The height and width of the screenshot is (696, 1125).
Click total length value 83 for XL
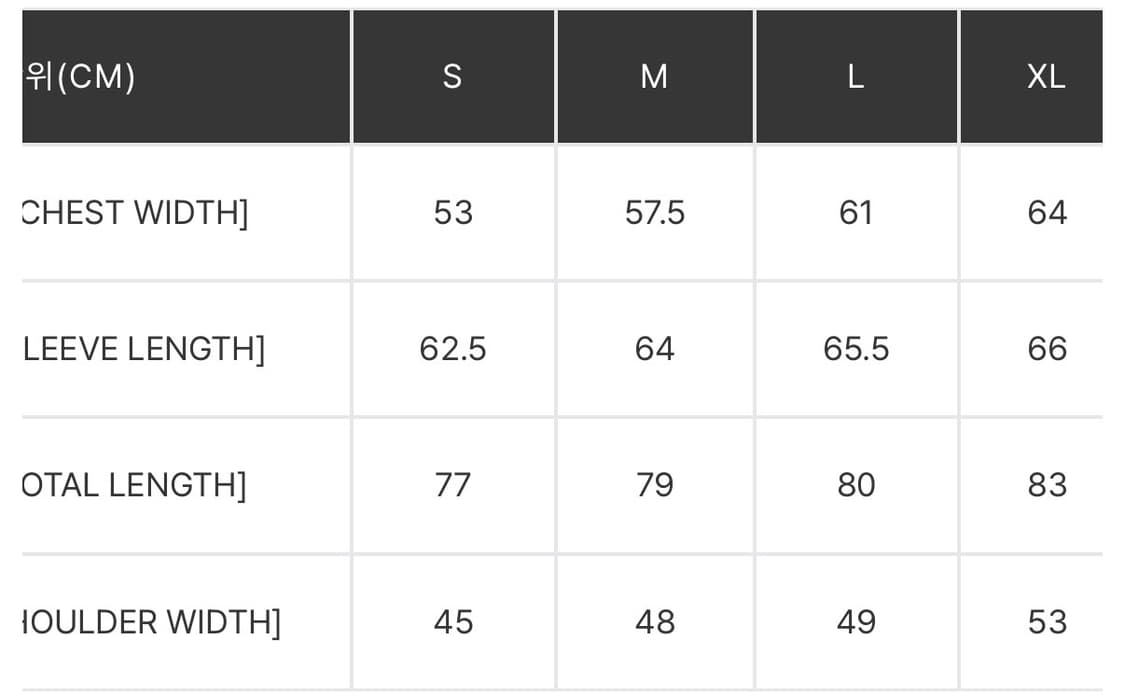click(1047, 485)
